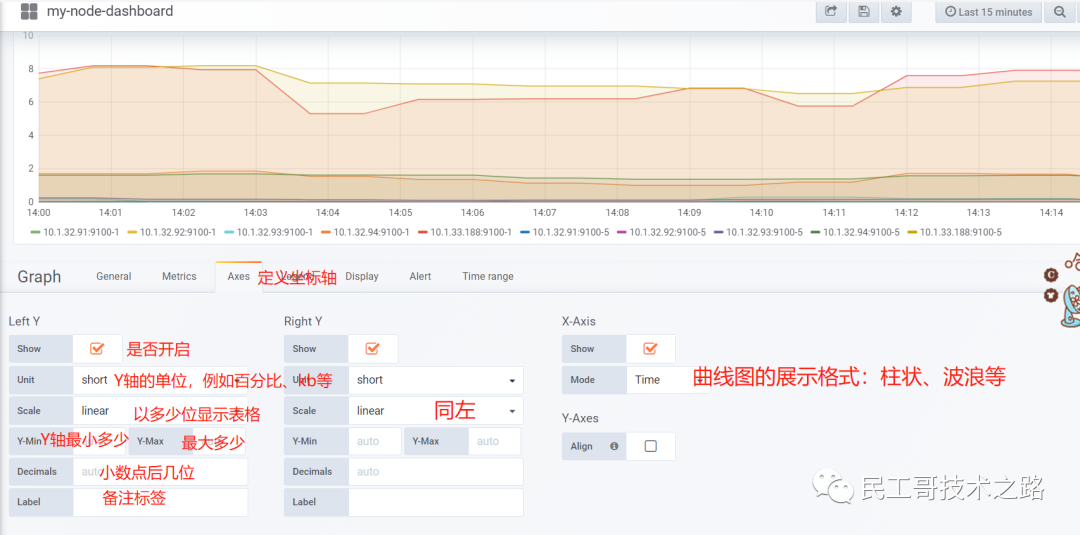The image size is (1080, 535).
Task: Open the X-Axis Mode Time dropdown
Action: [x=669, y=379]
